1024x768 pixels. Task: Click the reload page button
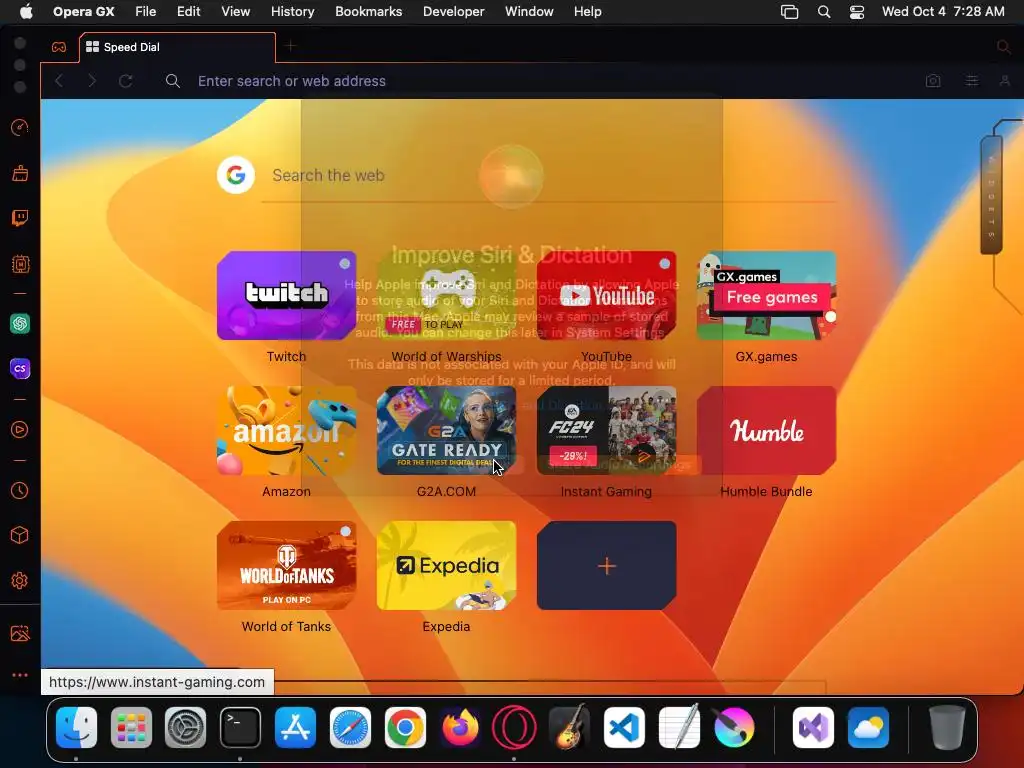[x=125, y=81]
